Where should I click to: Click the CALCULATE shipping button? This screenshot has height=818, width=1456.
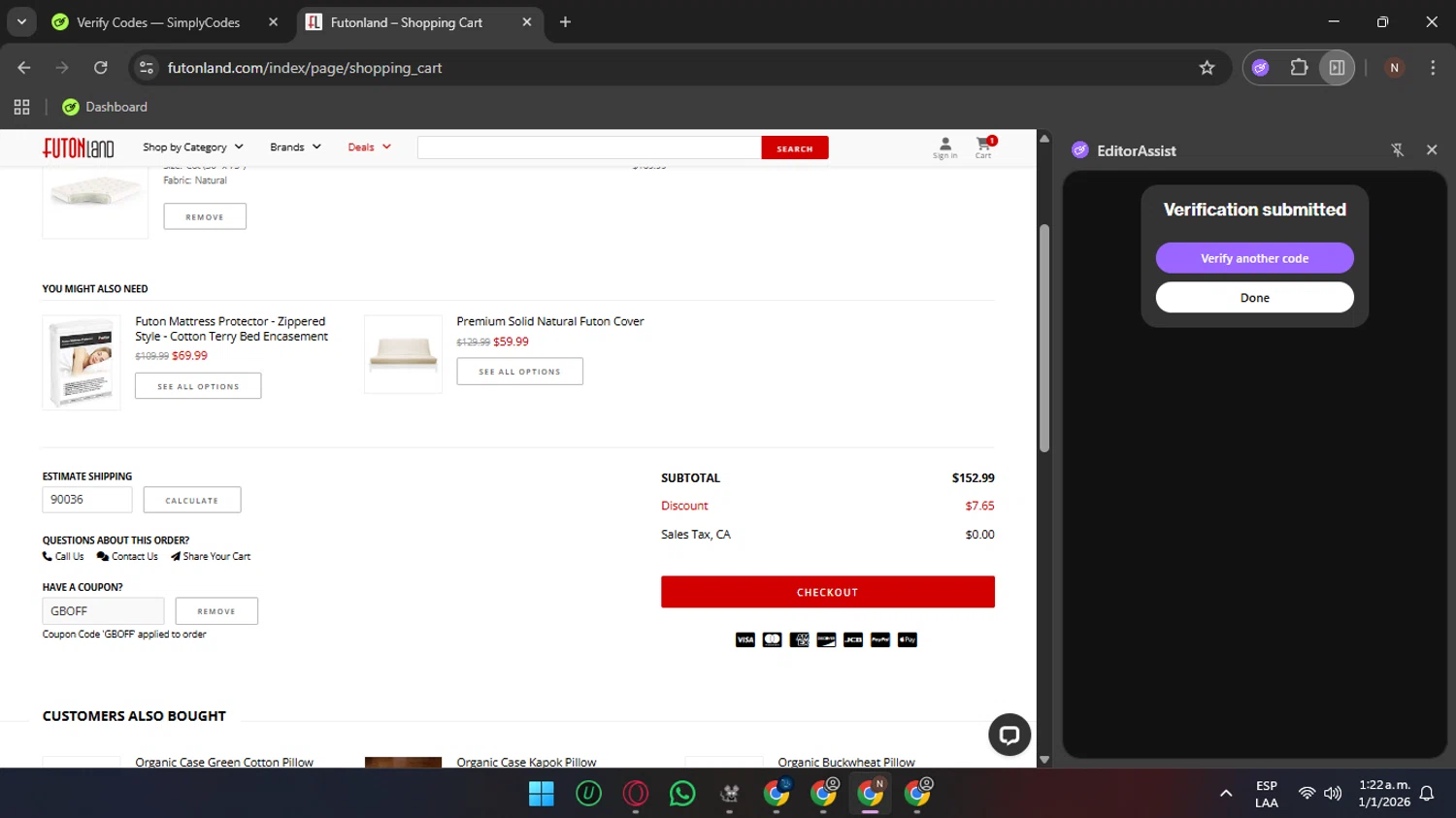(192, 500)
